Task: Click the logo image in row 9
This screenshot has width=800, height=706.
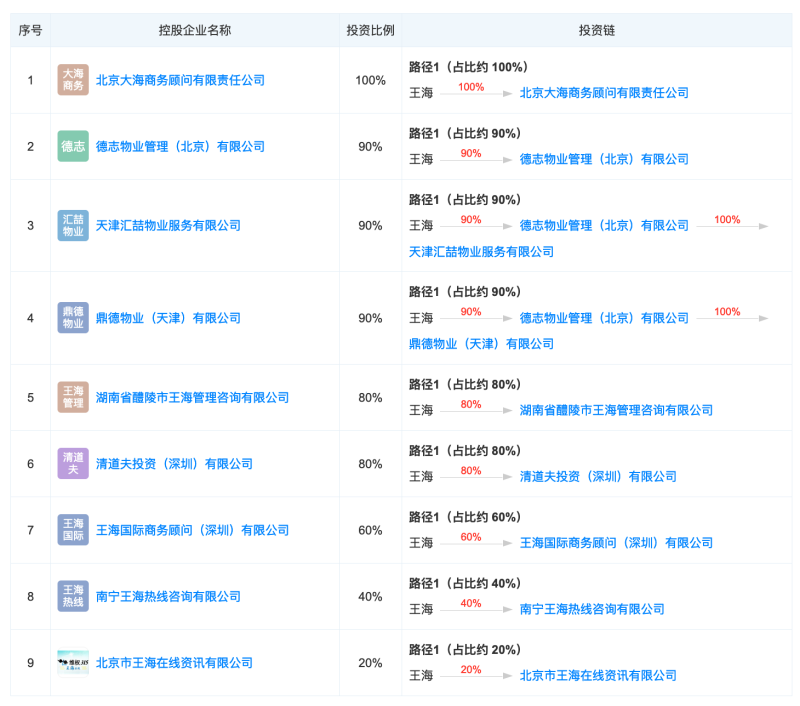Action: coord(73,663)
